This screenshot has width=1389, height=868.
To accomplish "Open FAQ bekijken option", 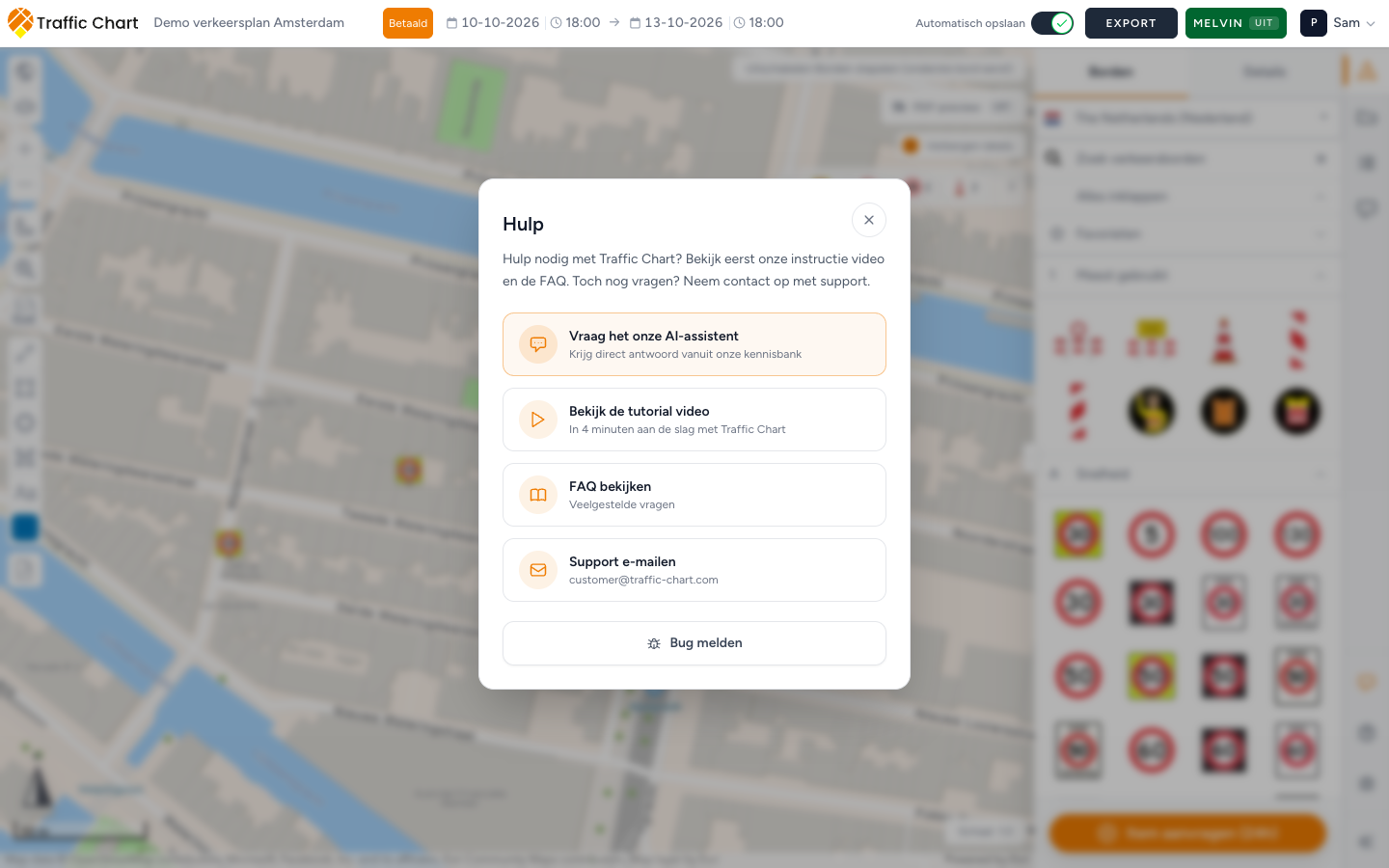I will coord(694,495).
